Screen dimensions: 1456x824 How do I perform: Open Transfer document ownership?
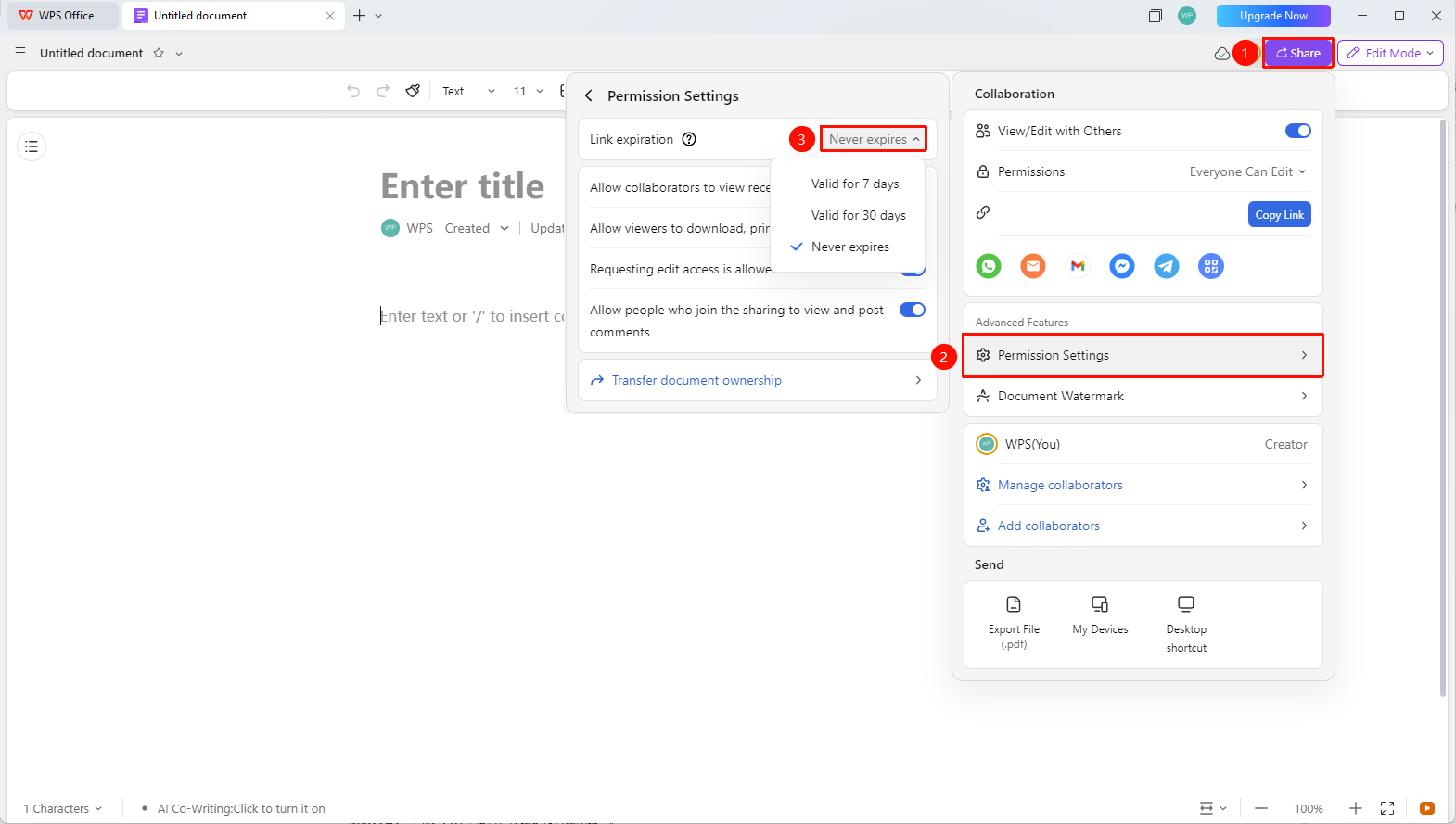pos(758,380)
